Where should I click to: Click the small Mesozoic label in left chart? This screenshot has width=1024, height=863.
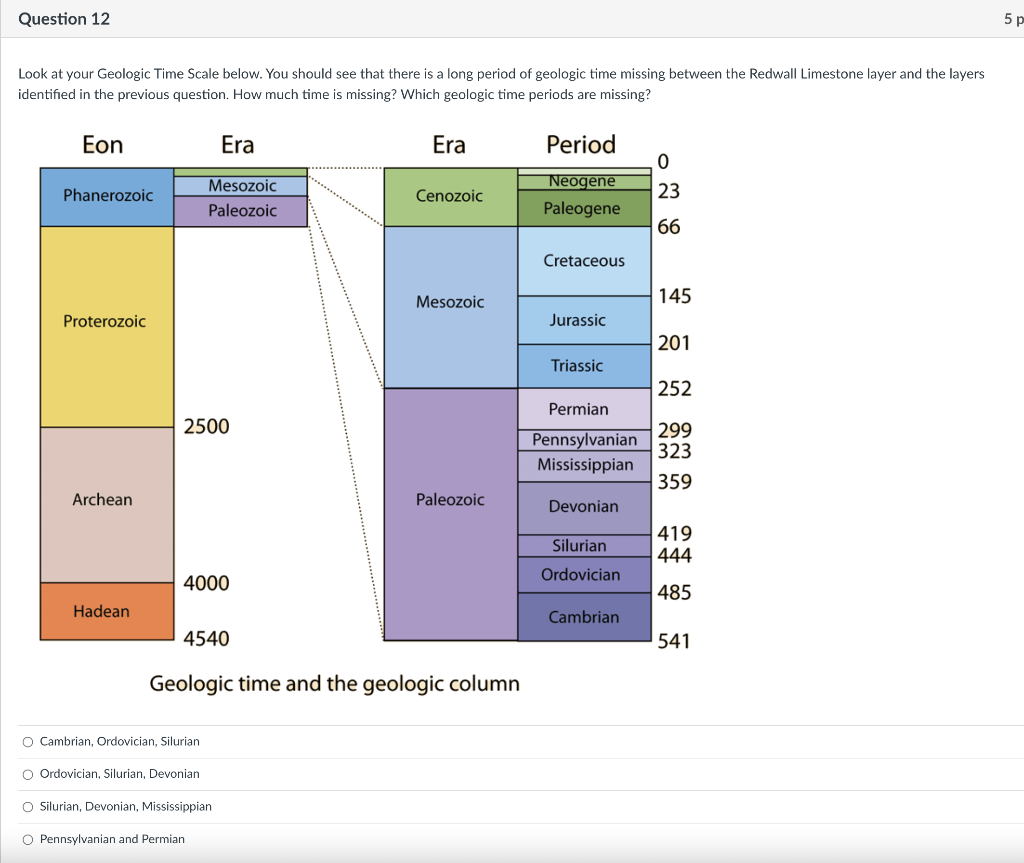[x=242, y=186]
